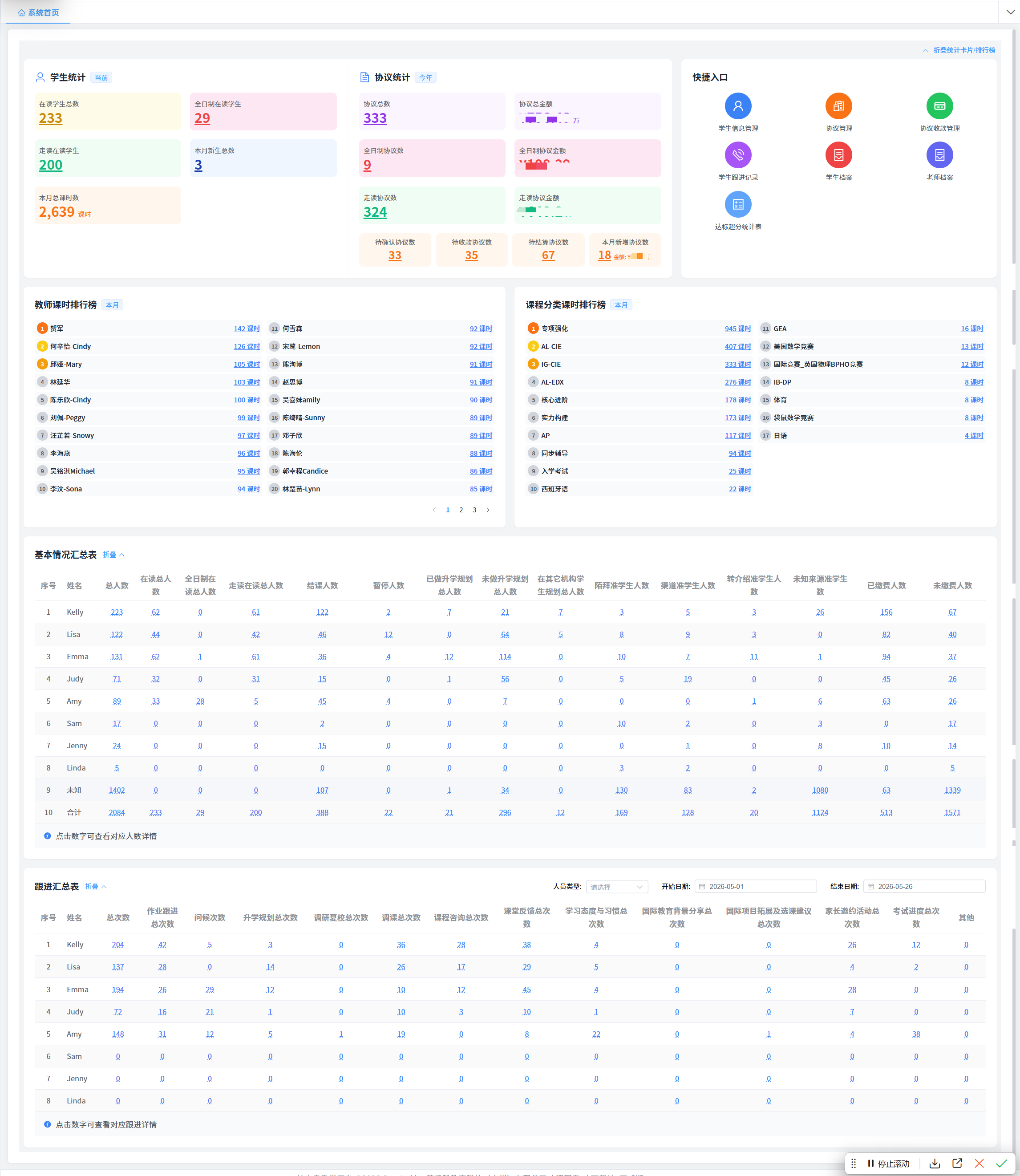The image size is (1020, 1176).
Task: Click info icon beside 点击数字可查看对应跟进详情
Action: [47, 1124]
